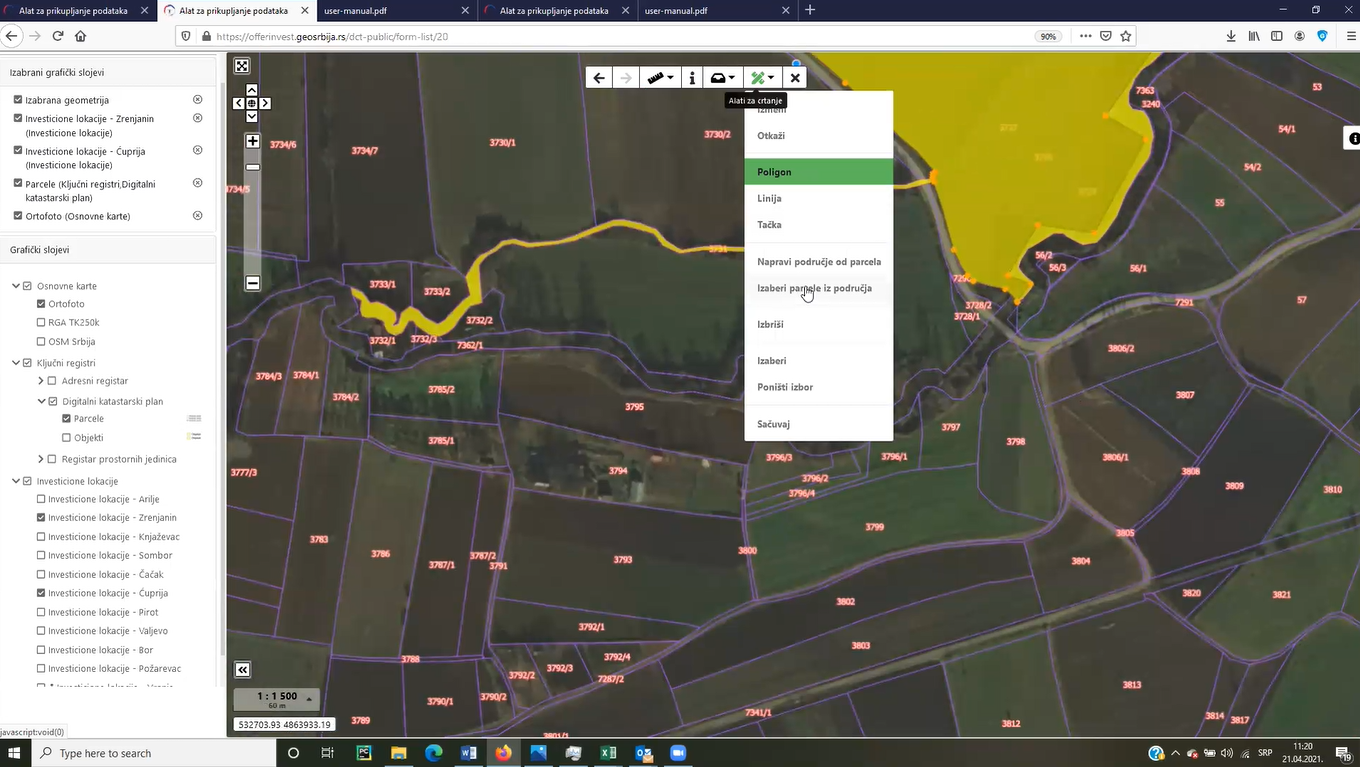Select Sačuvaj in the drawing menu
Image resolution: width=1360 pixels, height=767 pixels.
pyautogui.click(x=774, y=424)
